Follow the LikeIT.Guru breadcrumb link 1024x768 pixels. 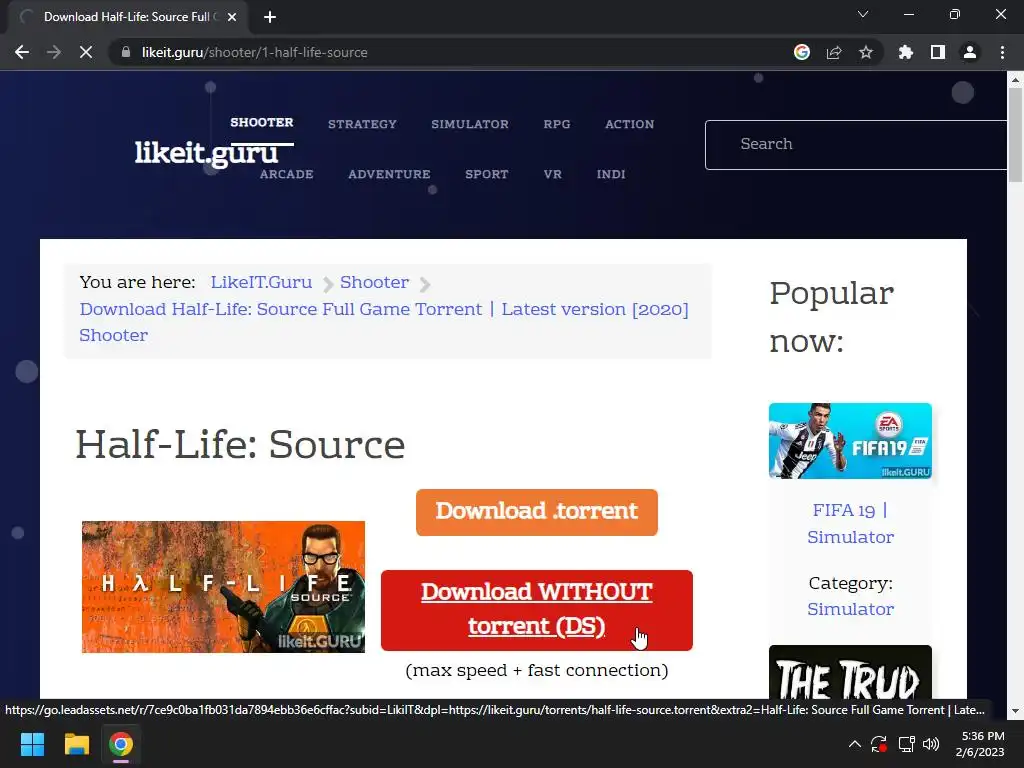[261, 282]
